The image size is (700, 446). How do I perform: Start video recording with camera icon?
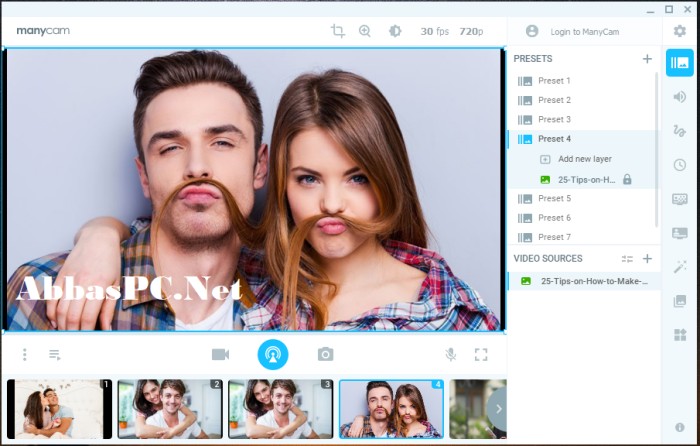[221, 354]
